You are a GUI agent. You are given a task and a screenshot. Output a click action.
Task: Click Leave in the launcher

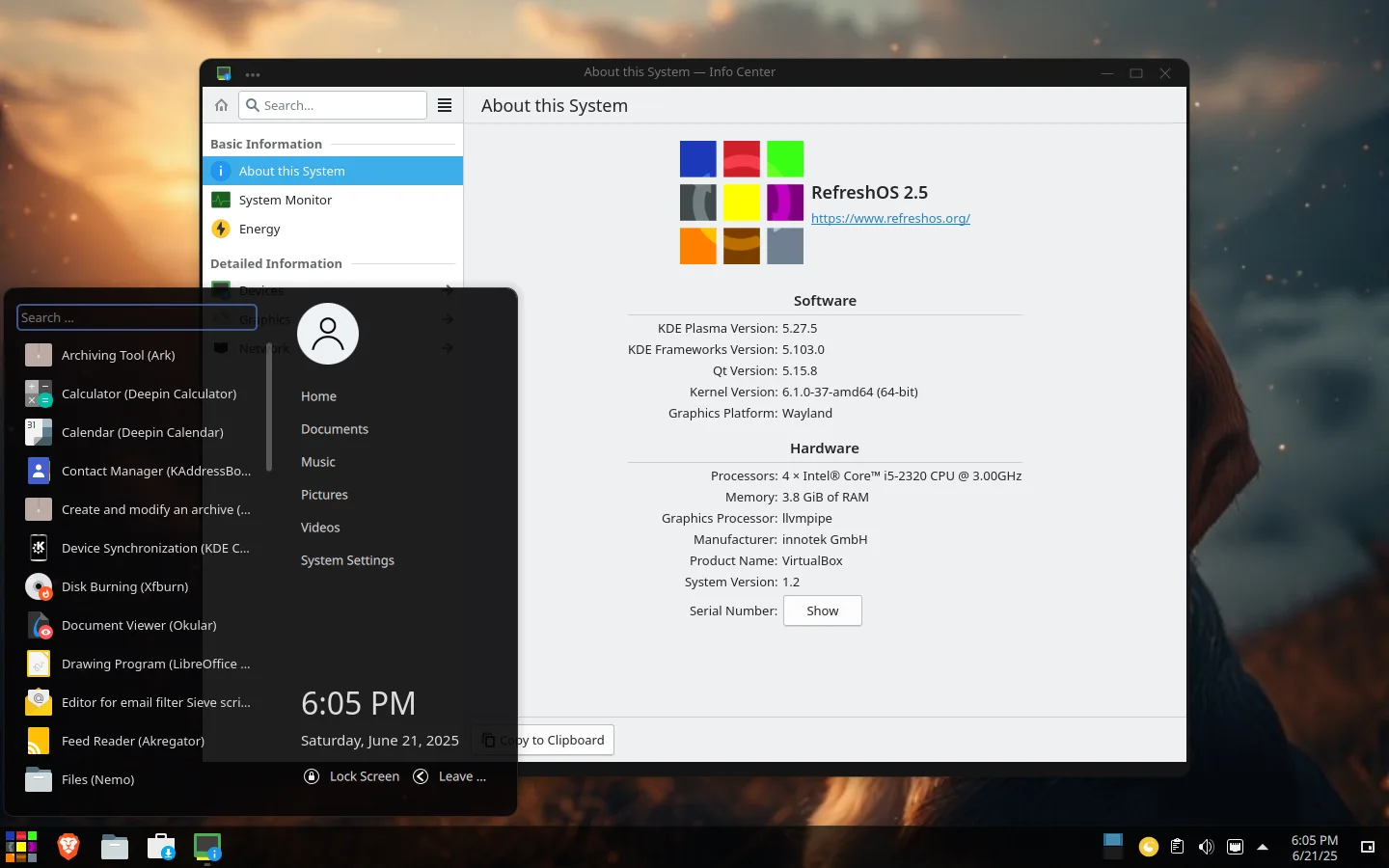(449, 776)
